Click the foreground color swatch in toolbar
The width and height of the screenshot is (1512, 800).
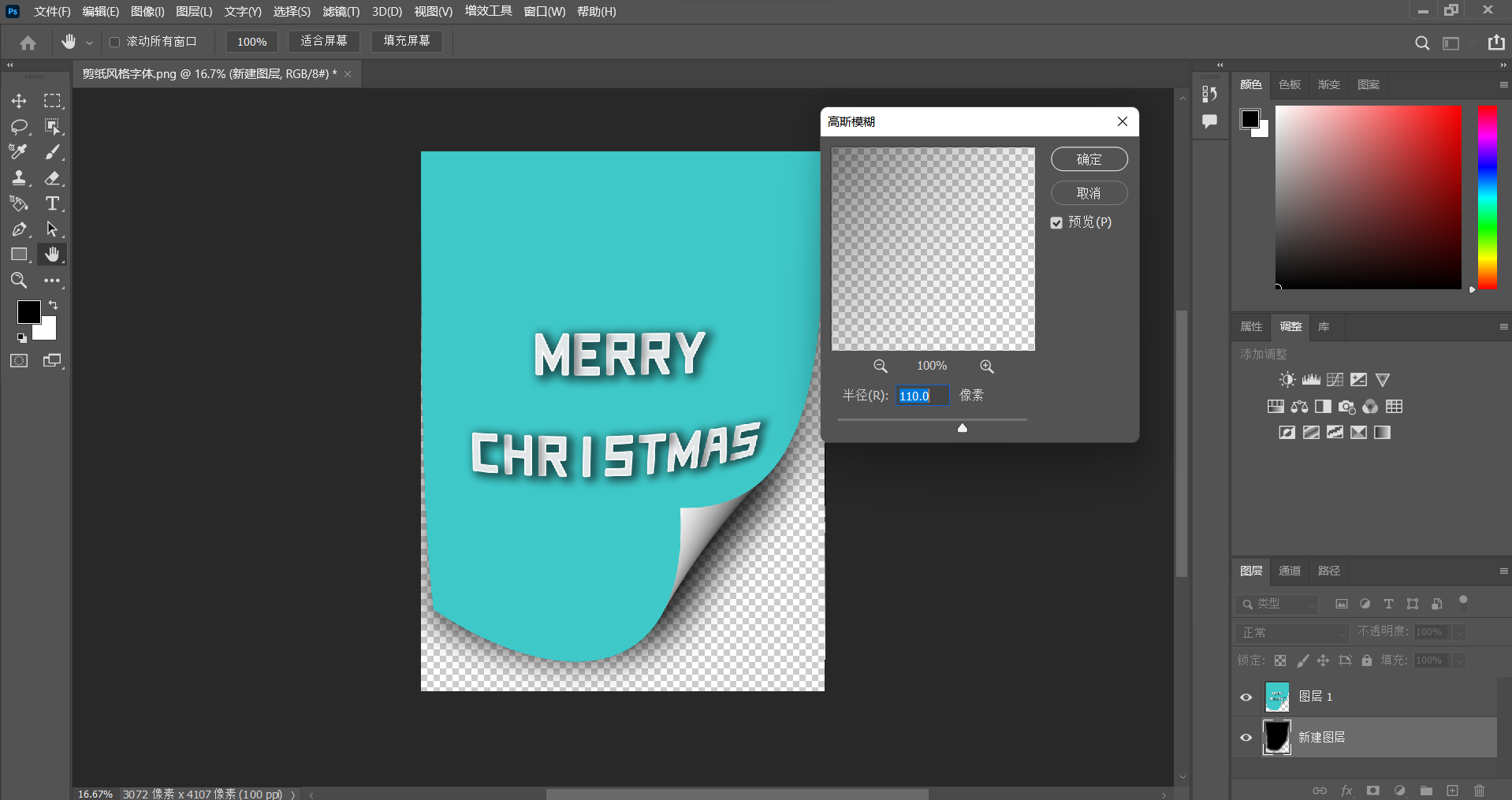28,312
